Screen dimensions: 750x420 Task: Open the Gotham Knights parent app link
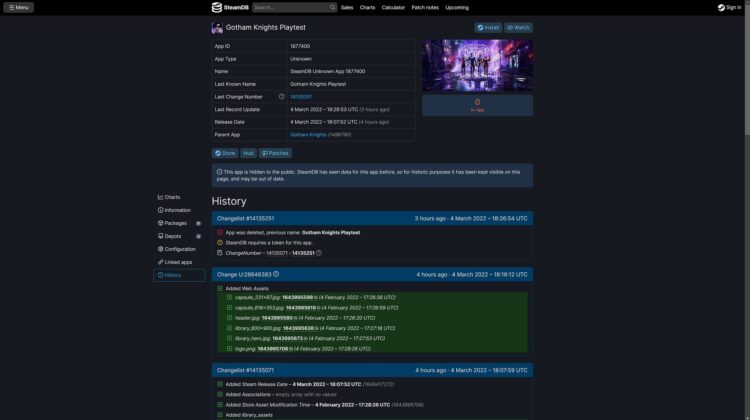click(x=308, y=135)
